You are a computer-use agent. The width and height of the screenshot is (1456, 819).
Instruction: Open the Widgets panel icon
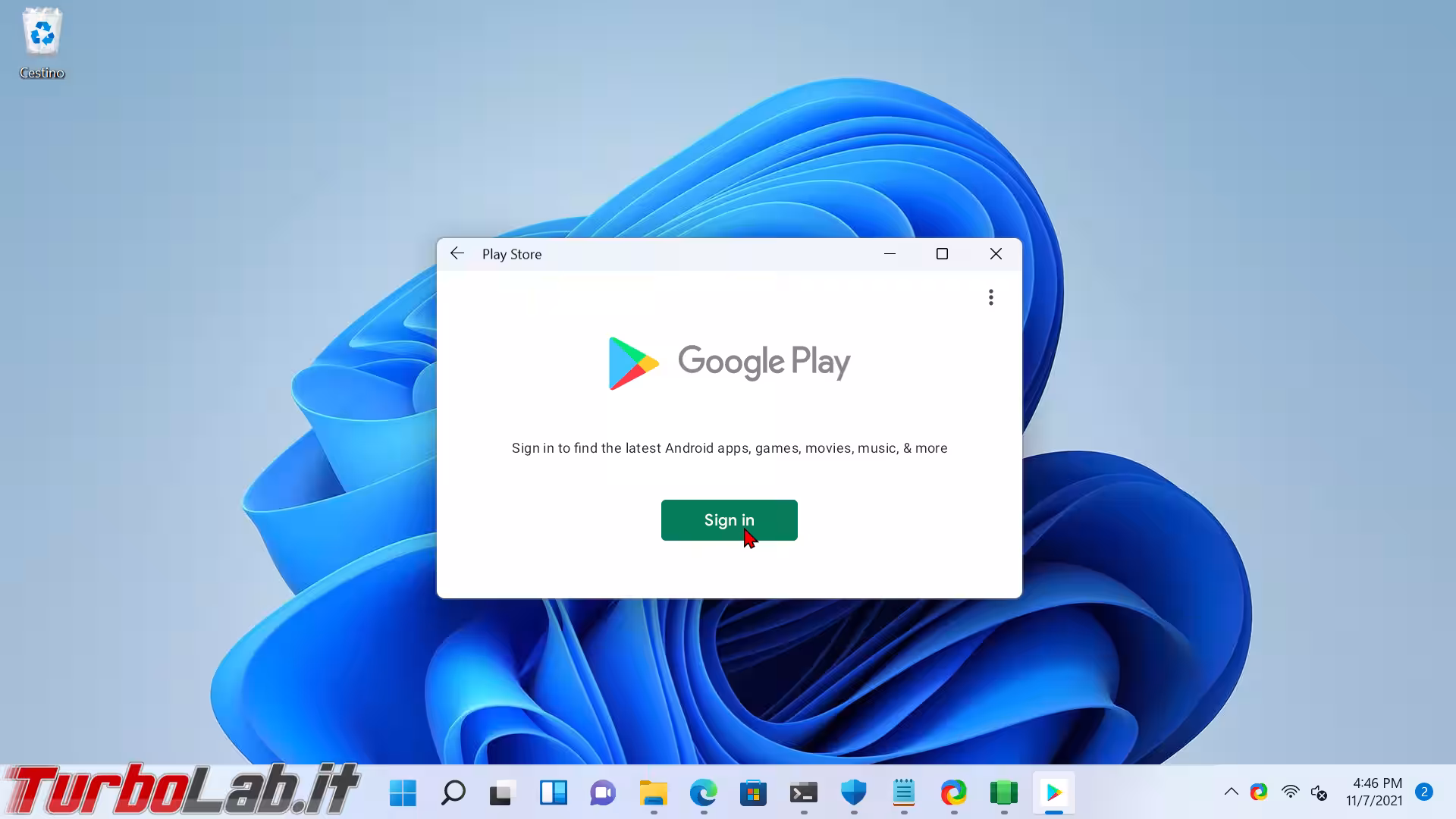[x=553, y=793]
